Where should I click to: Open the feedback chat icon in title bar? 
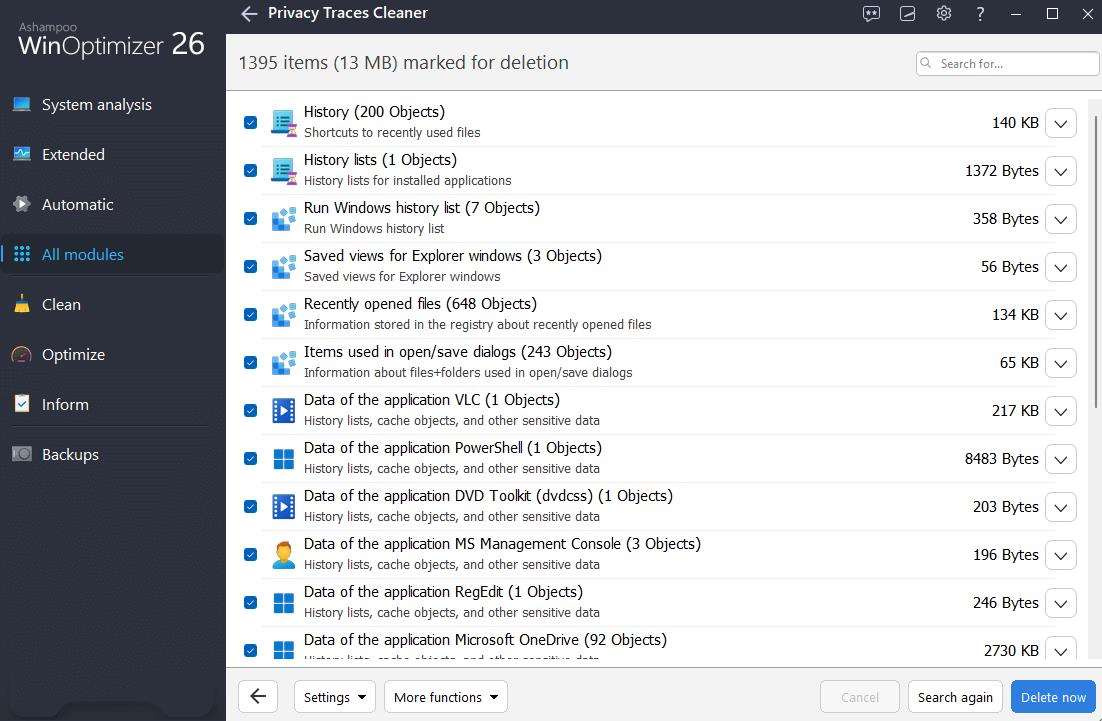[x=871, y=14]
